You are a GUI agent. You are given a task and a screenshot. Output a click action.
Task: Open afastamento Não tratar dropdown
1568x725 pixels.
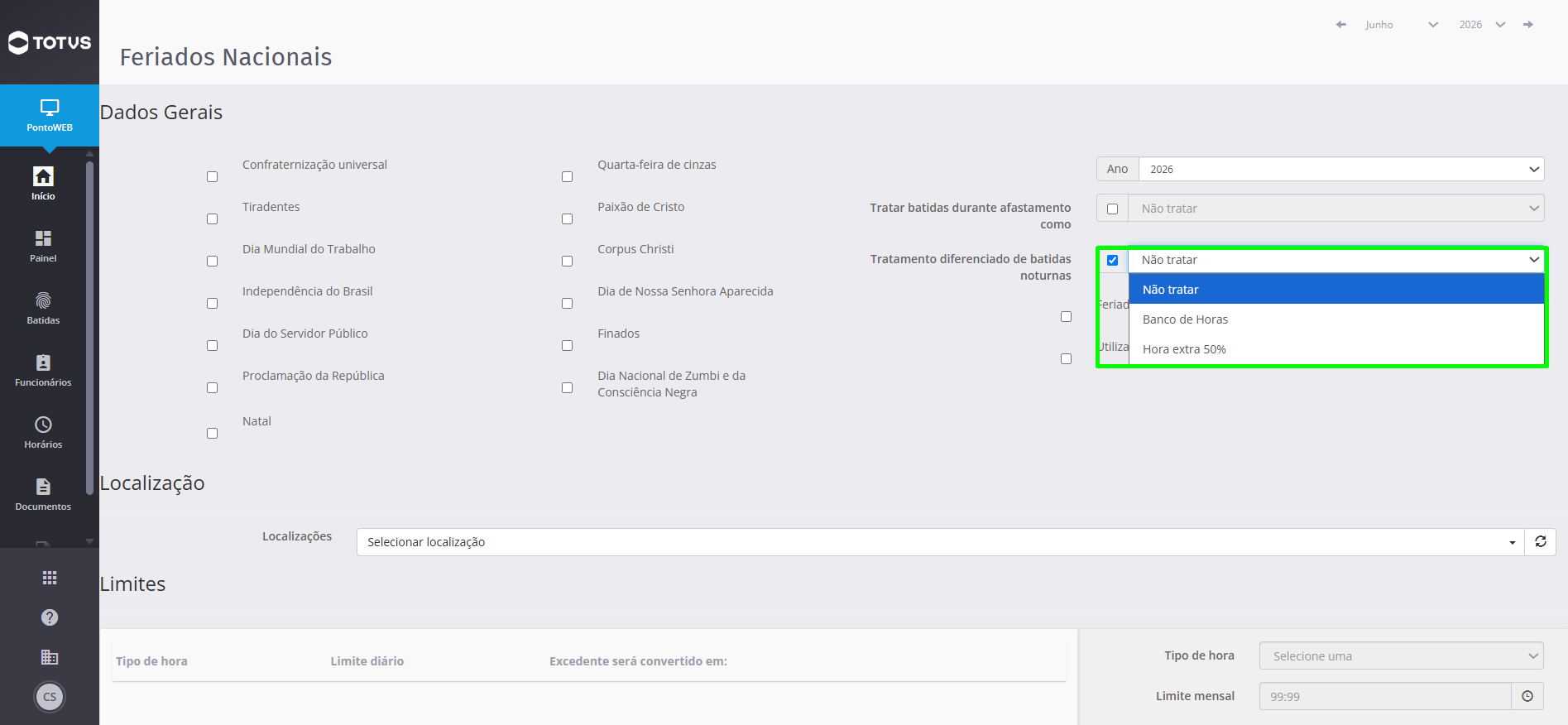[1336, 209]
